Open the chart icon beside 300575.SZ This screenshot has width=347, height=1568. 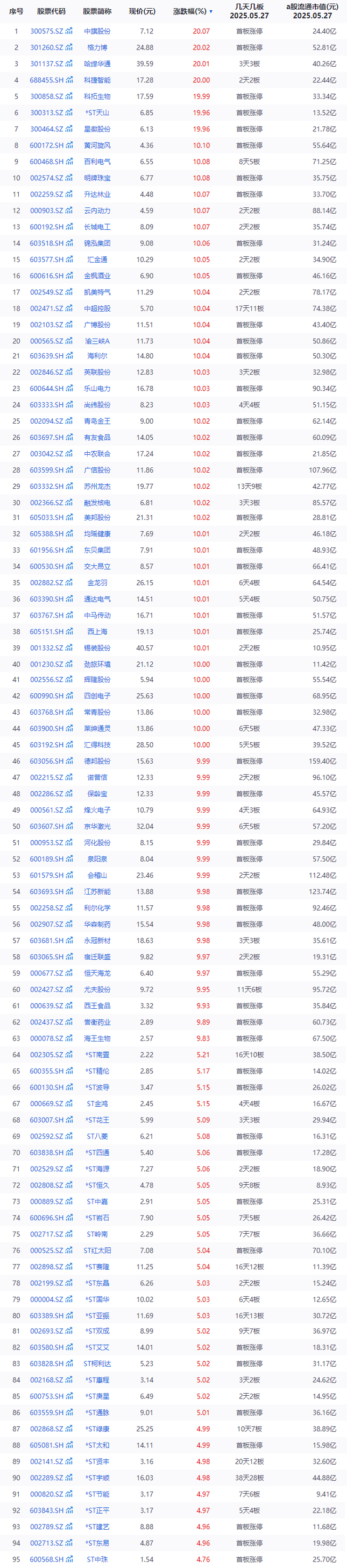point(69,31)
